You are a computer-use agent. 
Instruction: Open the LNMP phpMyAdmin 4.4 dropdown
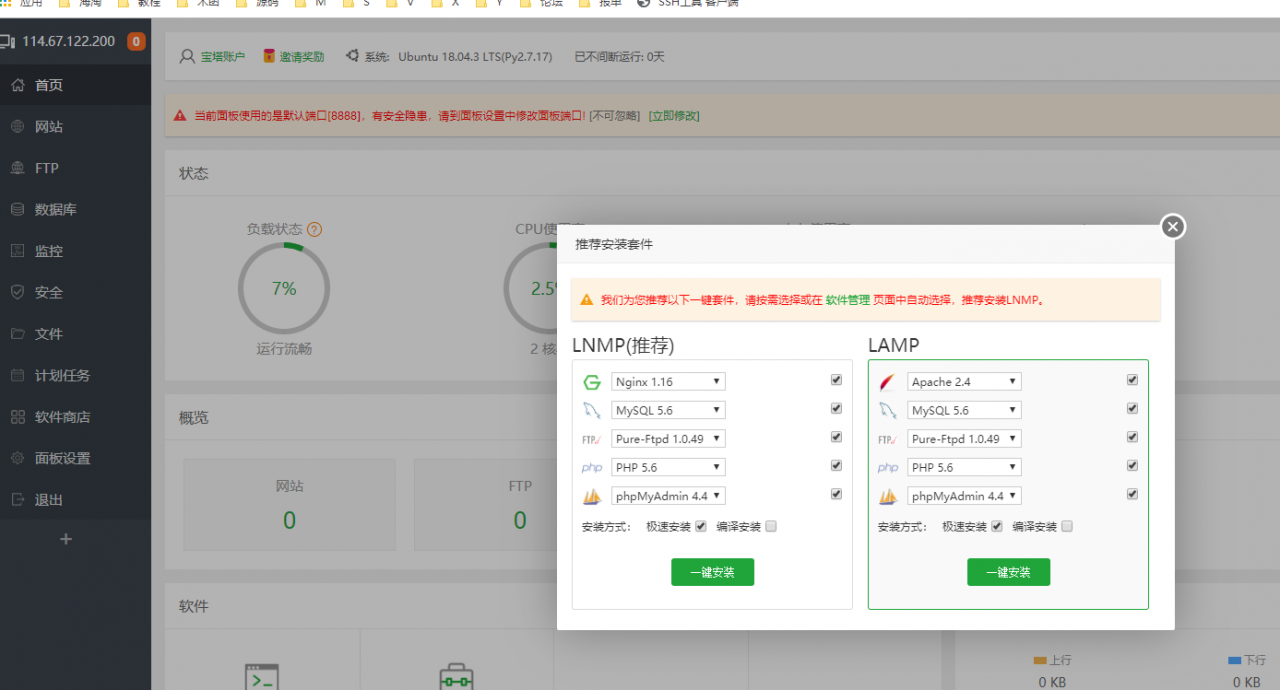669,496
